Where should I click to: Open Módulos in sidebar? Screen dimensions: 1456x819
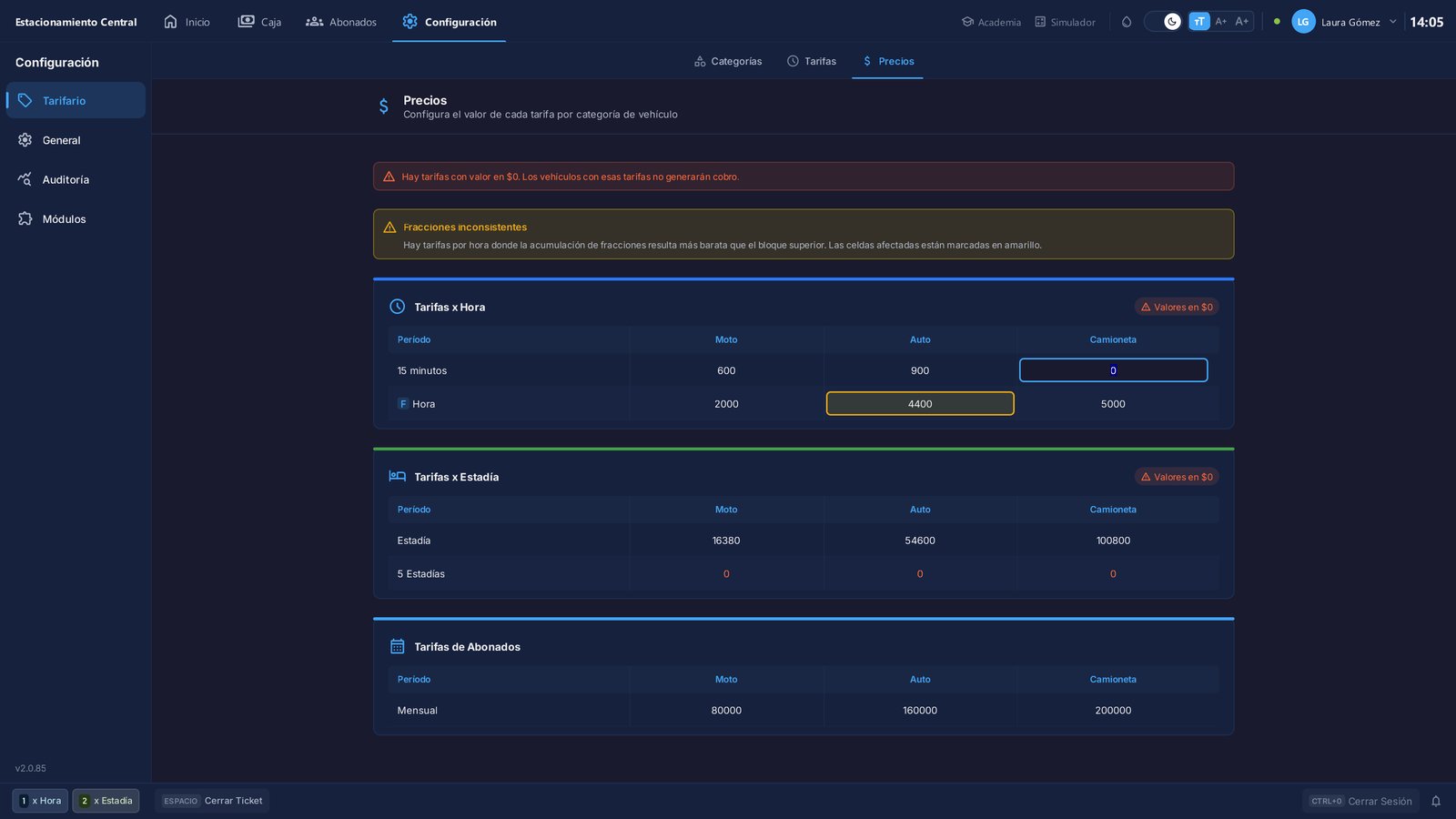(76, 218)
